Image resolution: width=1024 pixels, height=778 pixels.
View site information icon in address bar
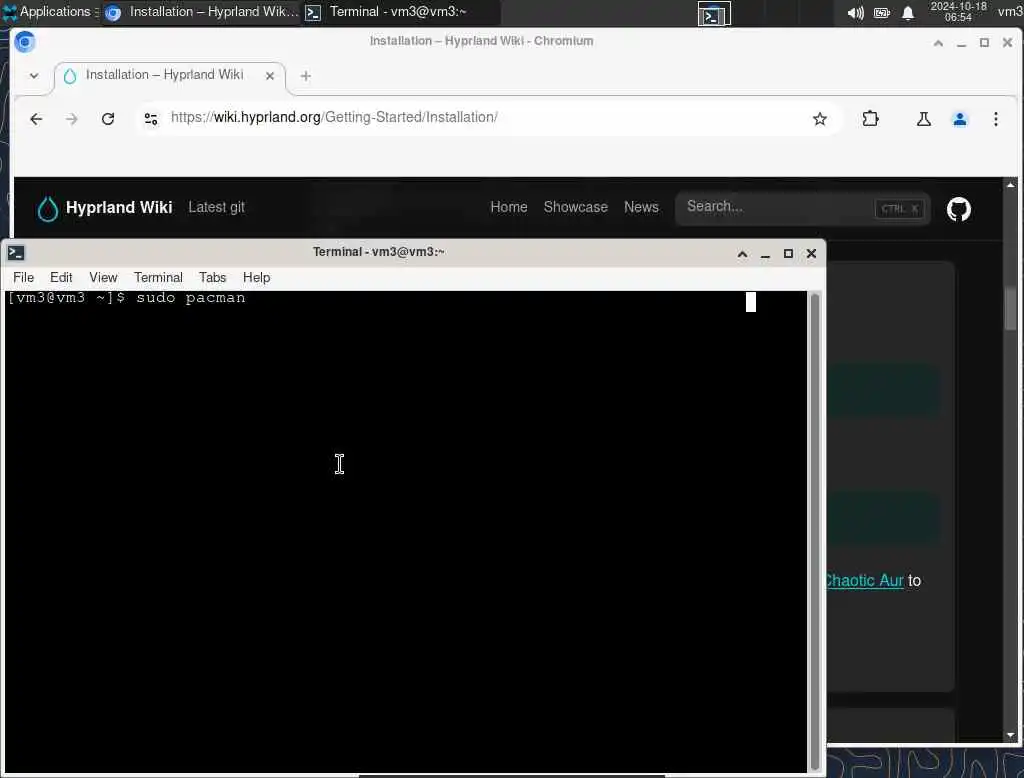151,118
